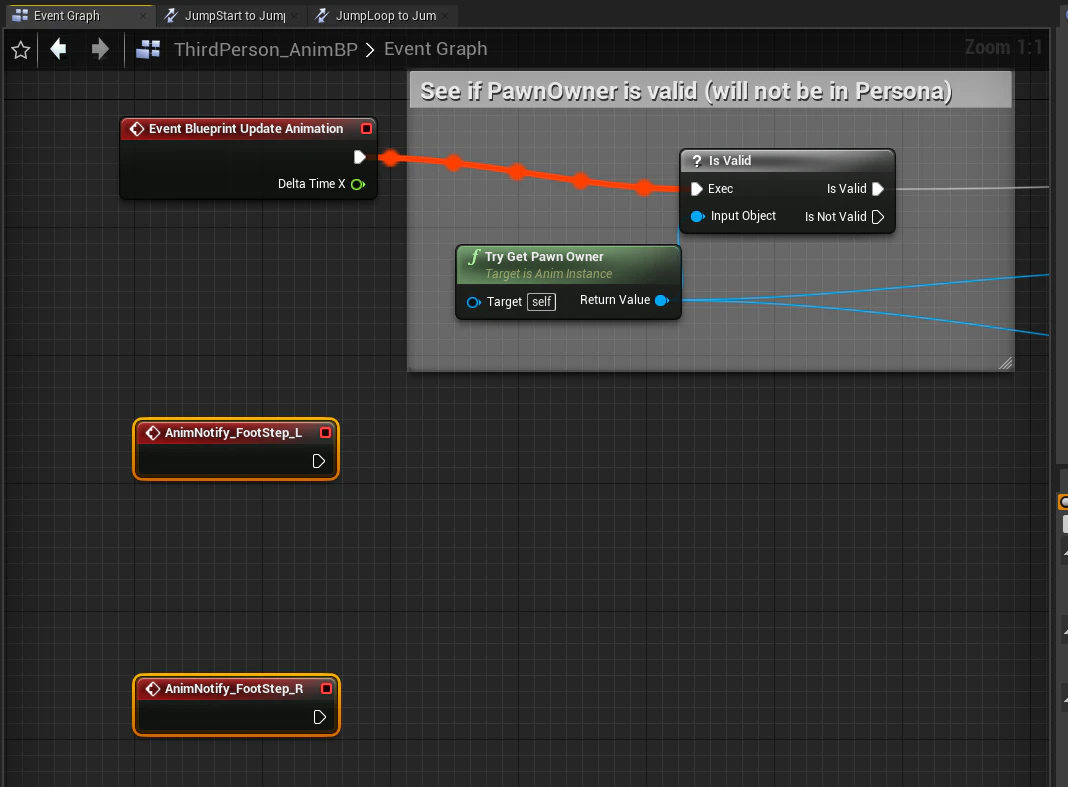Click the Target input pin on Try Get Pawn Owner

[473, 302]
